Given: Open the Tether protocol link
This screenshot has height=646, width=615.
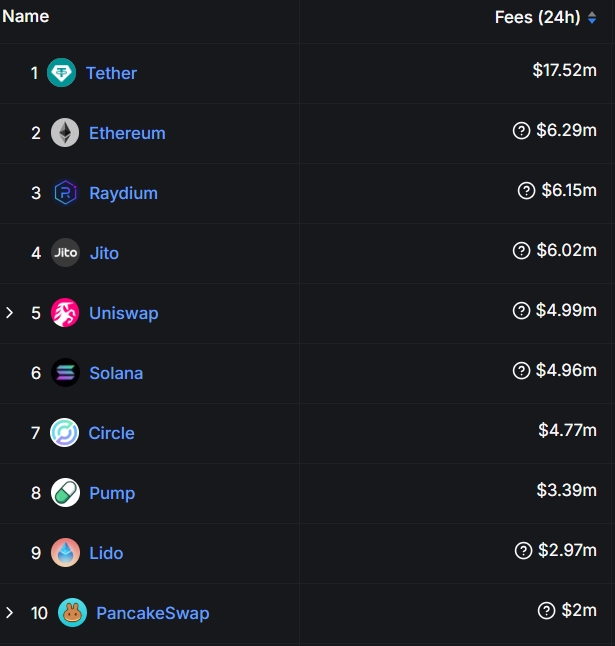Looking at the screenshot, I should tap(111, 73).
